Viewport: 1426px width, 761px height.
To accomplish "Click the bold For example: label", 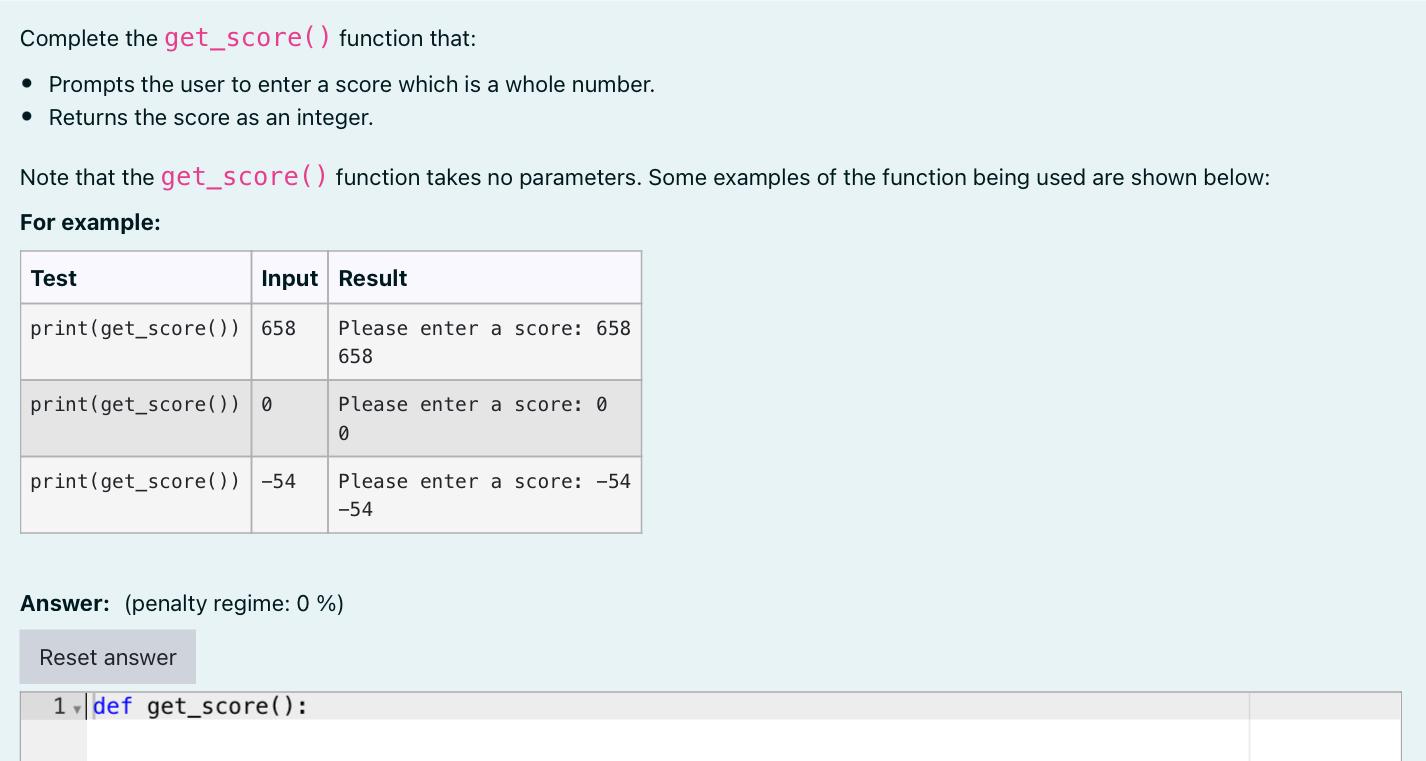I will click(x=89, y=222).
